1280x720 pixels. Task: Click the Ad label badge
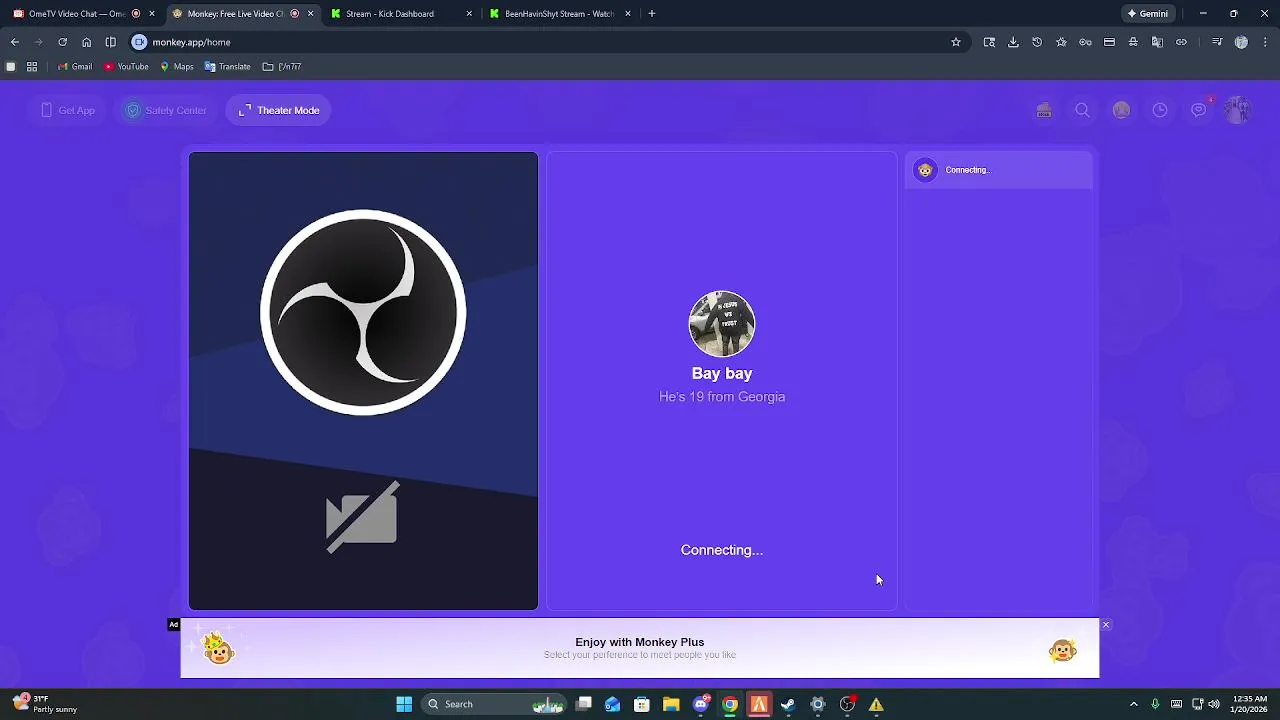(x=174, y=625)
